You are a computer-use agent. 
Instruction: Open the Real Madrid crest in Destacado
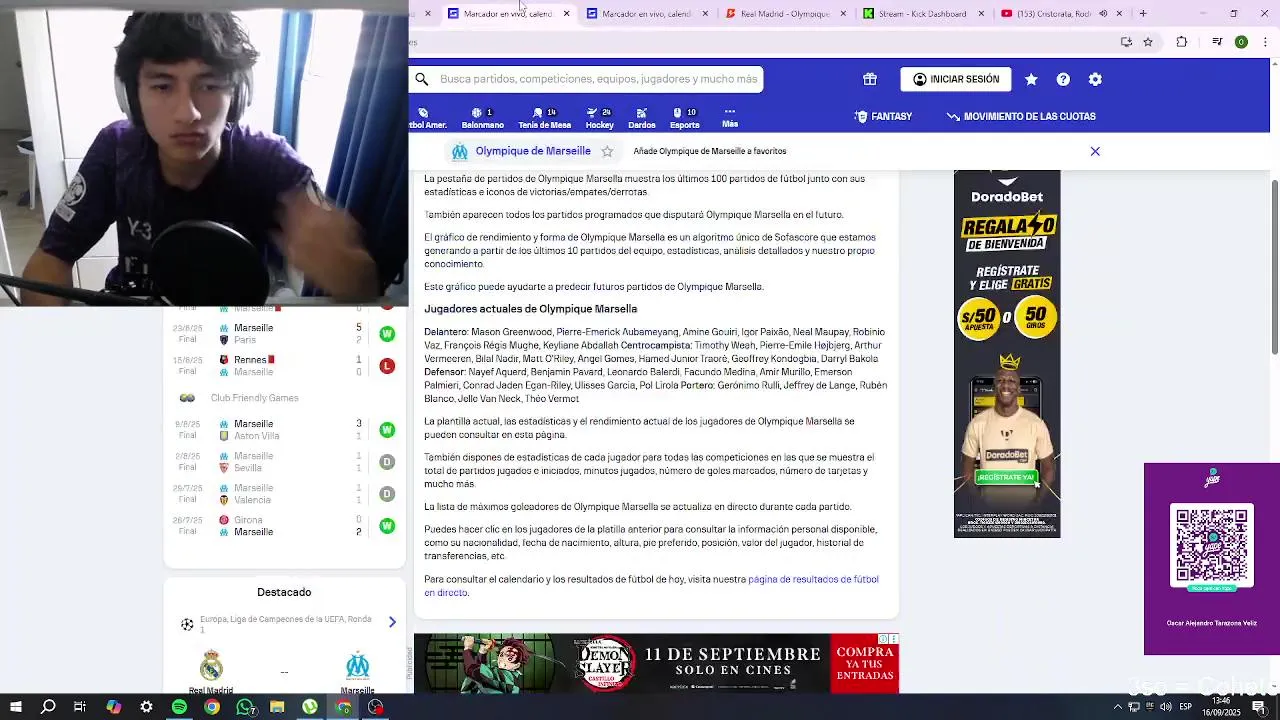[x=211, y=665]
